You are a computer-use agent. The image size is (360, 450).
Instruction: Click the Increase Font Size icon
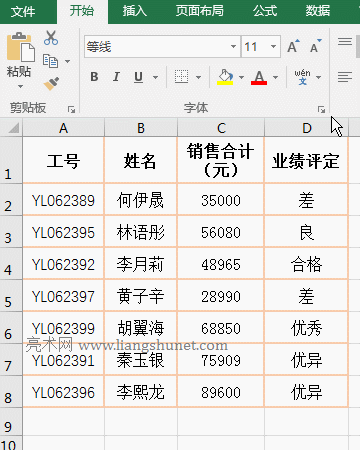pos(293,46)
